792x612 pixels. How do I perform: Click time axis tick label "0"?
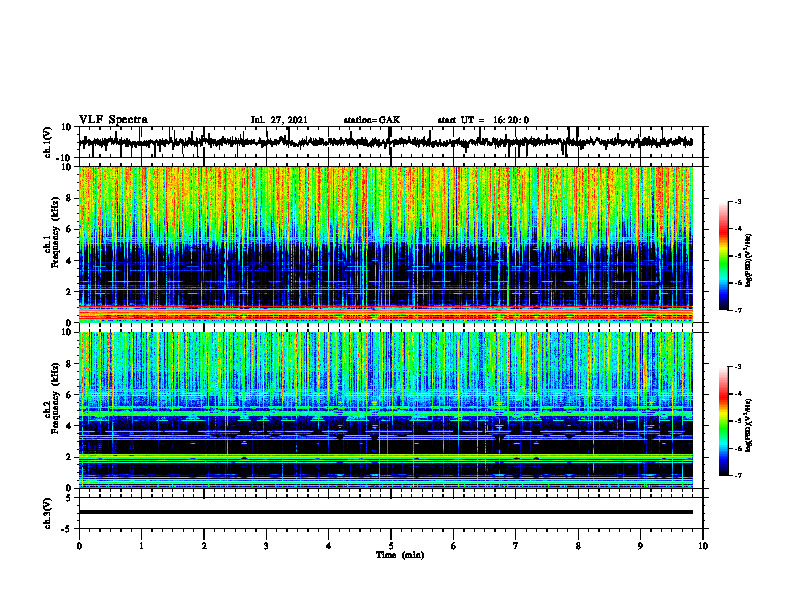pyautogui.click(x=79, y=546)
